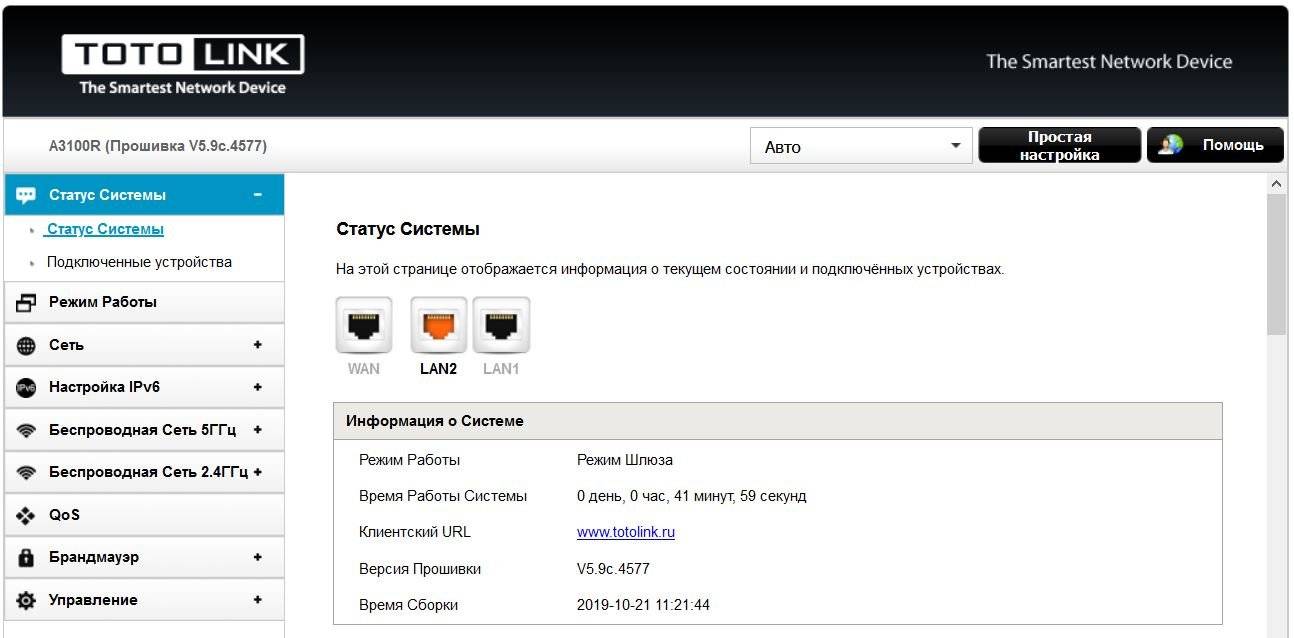Expand the Брандмауэр plus sign
The width and height of the screenshot is (1294, 638).
pos(257,557)
